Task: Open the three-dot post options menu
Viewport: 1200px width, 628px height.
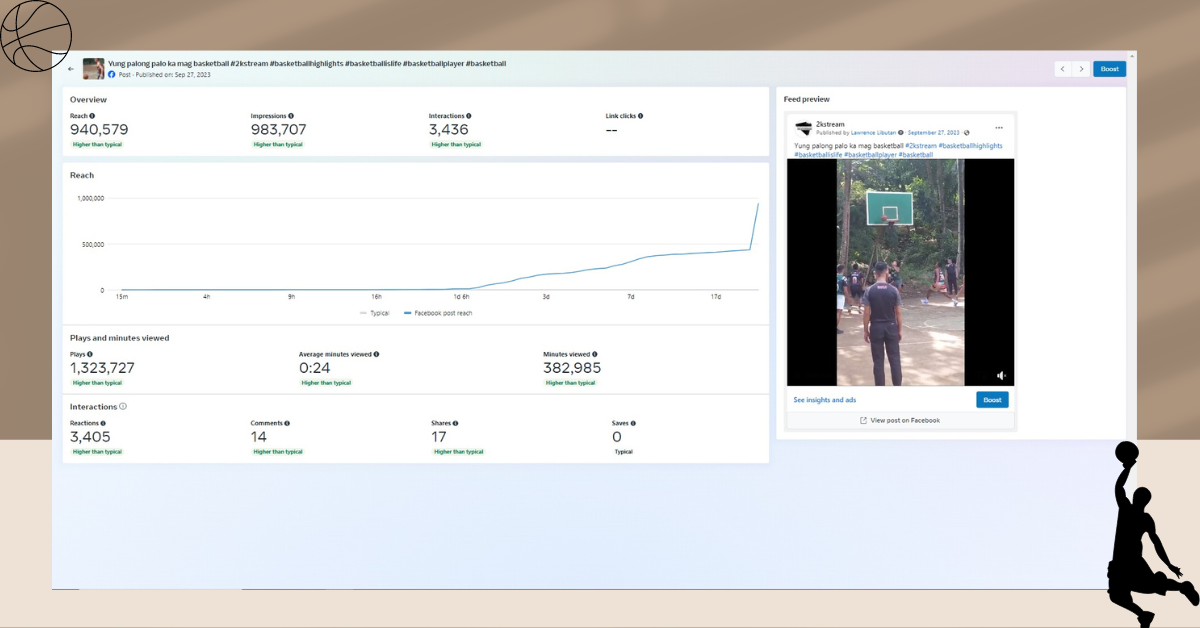Action: click(998, 127)
